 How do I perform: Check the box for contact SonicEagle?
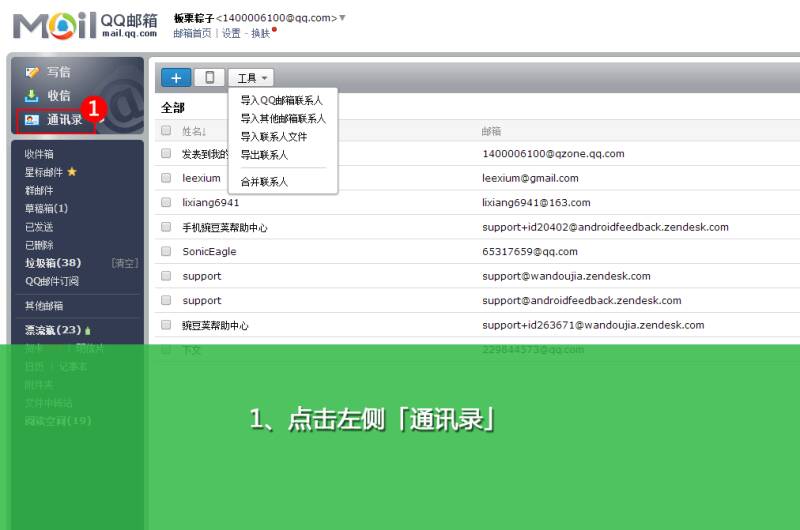pos(166,251)
